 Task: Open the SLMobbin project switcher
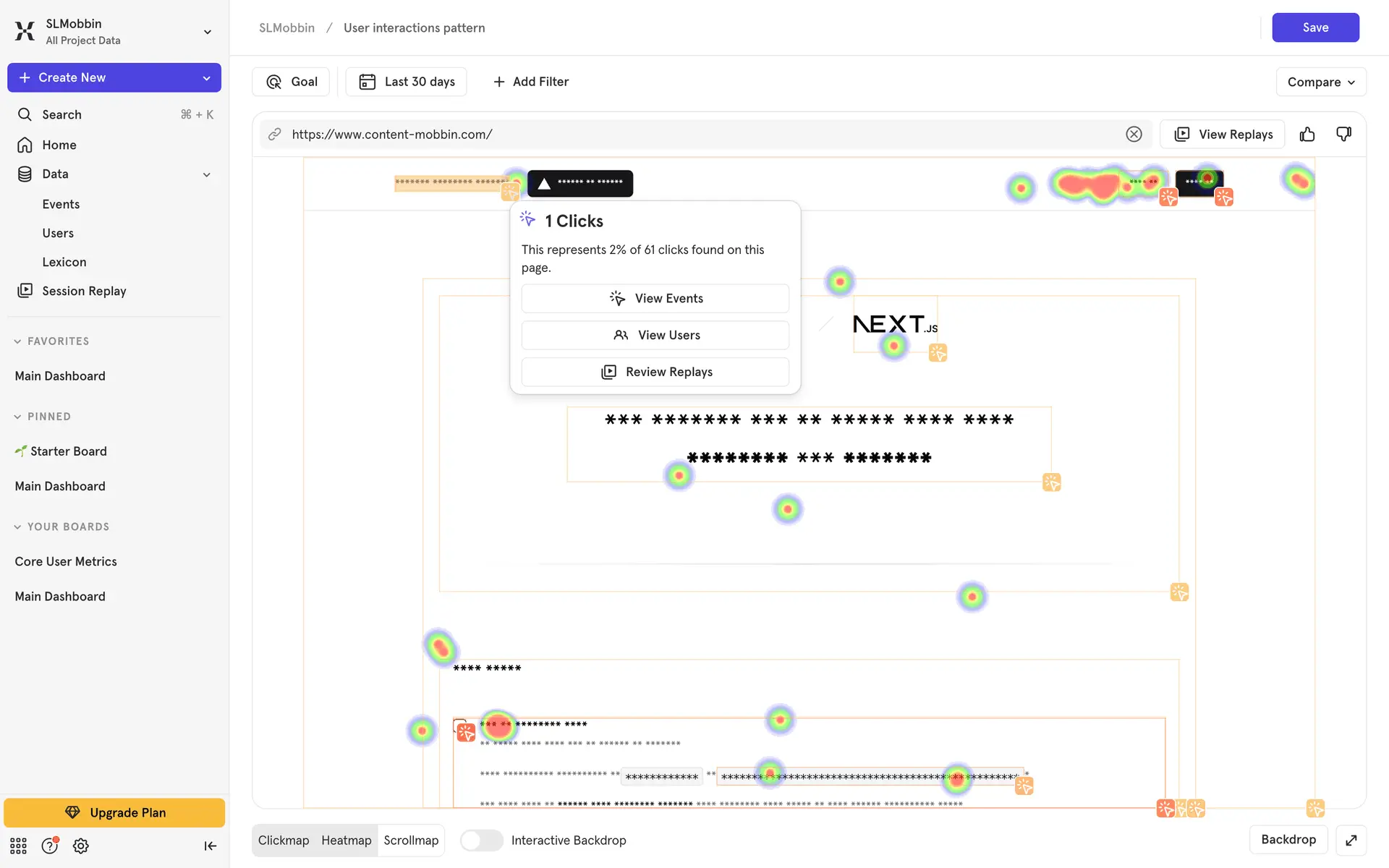click(207, 32)
